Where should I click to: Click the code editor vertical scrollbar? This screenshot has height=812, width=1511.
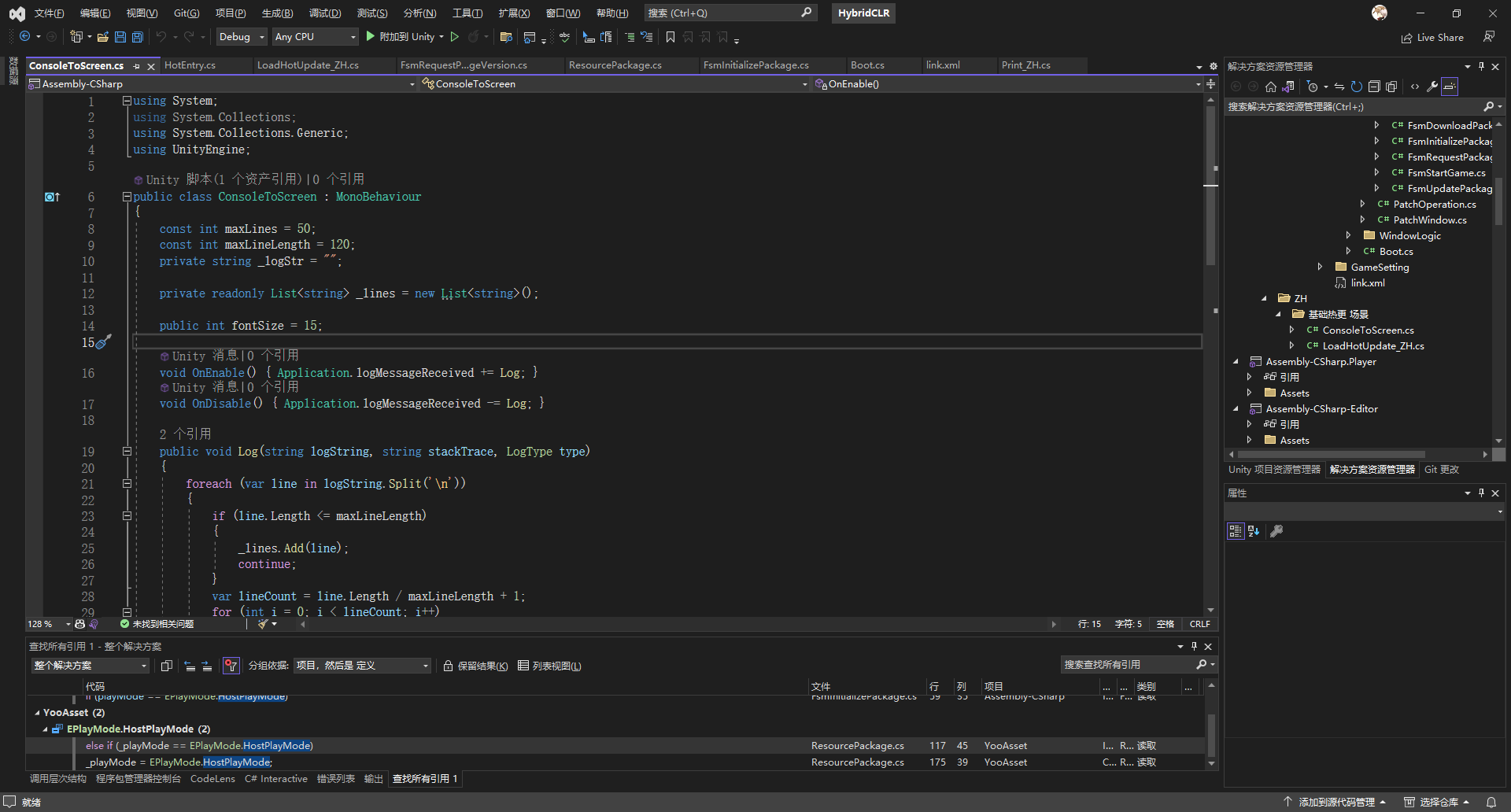[1210, 185]
